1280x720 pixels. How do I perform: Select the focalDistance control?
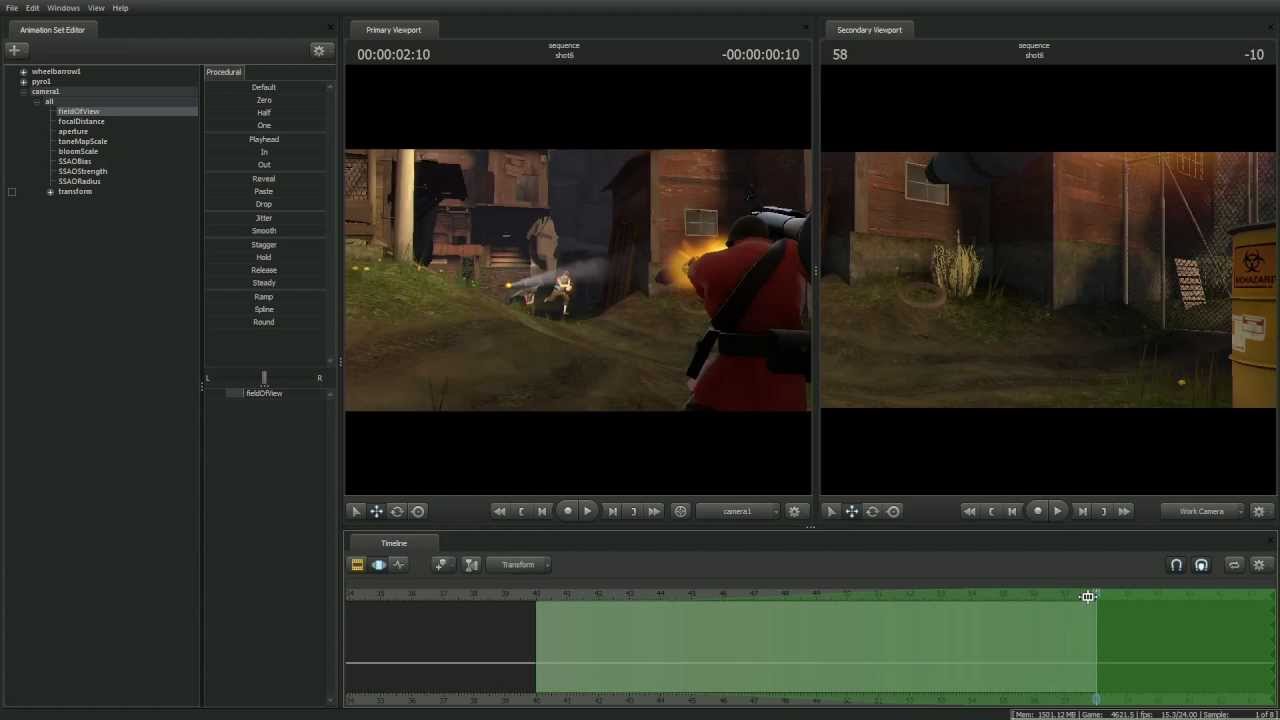pyautogui.click(x=81, y=121)
